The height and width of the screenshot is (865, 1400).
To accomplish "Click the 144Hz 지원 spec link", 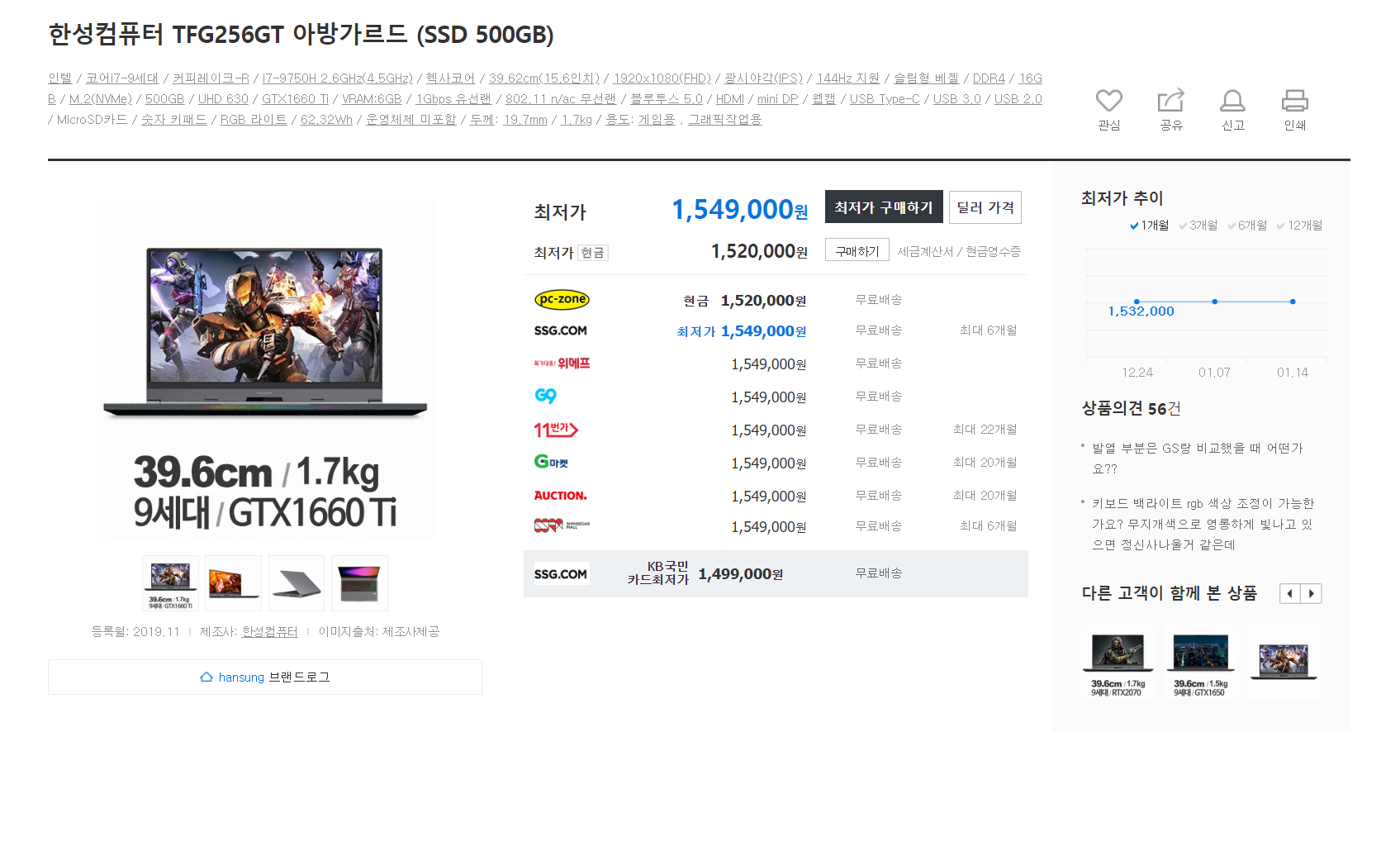I will 847,78.
